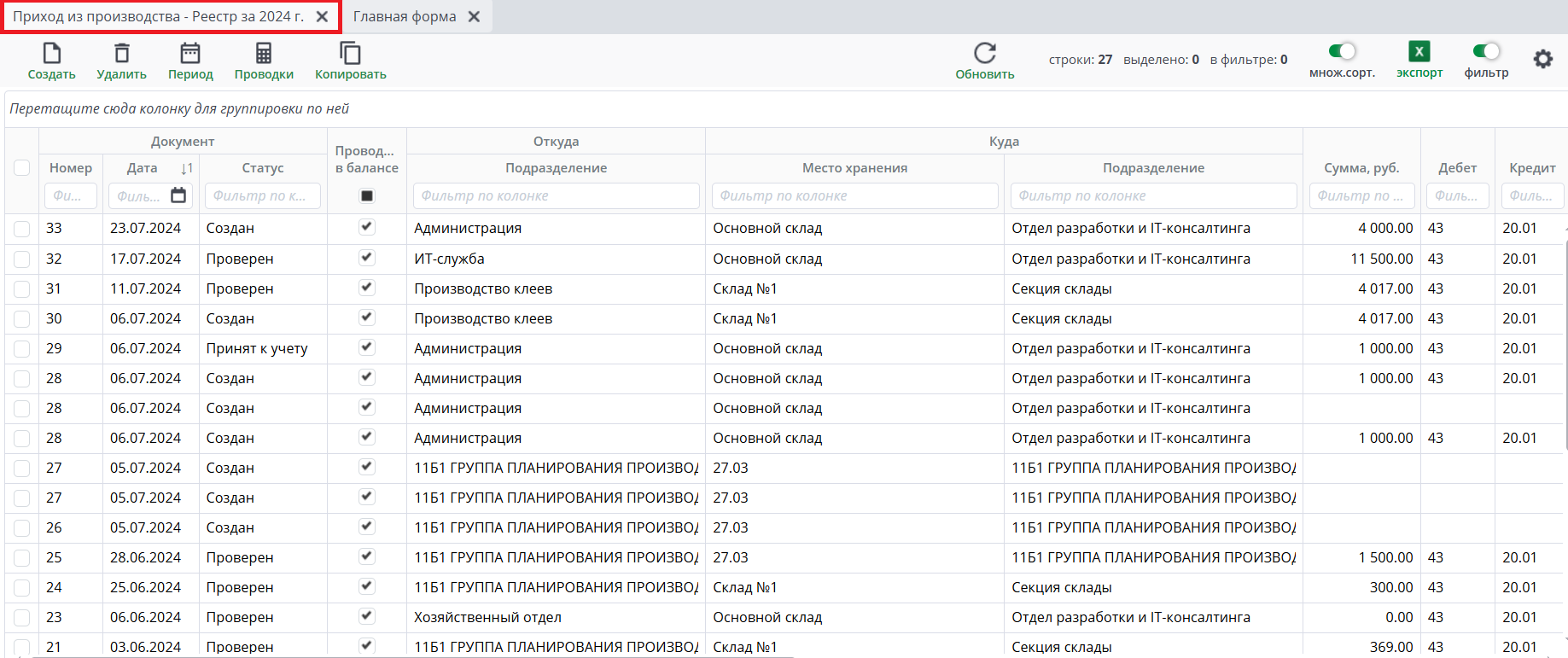Sort by the Дата column header
The height and width of the screenshot is (658, 1568).
tap(143, 168)
